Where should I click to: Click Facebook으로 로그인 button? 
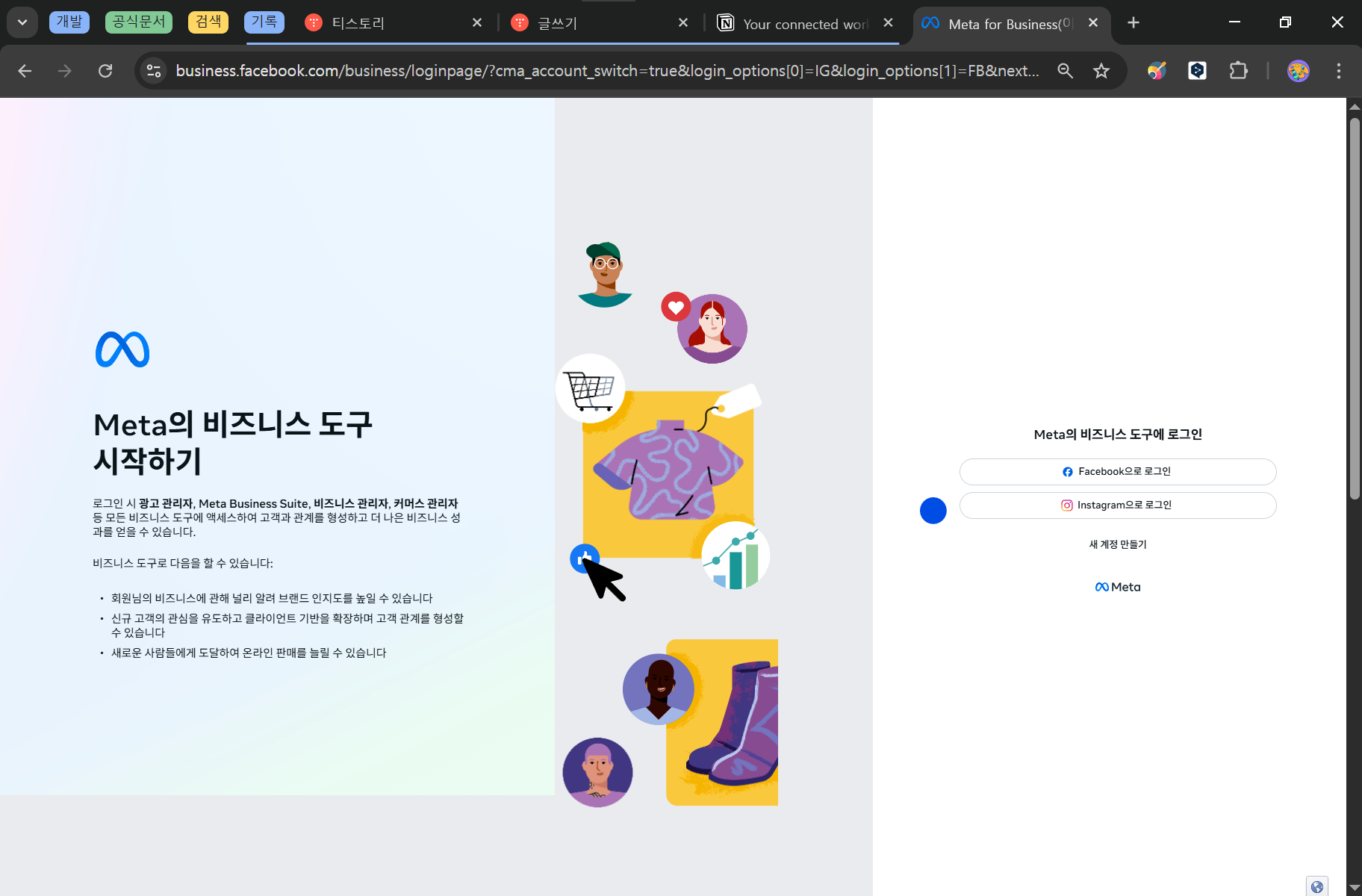[x=1118, y=472]
